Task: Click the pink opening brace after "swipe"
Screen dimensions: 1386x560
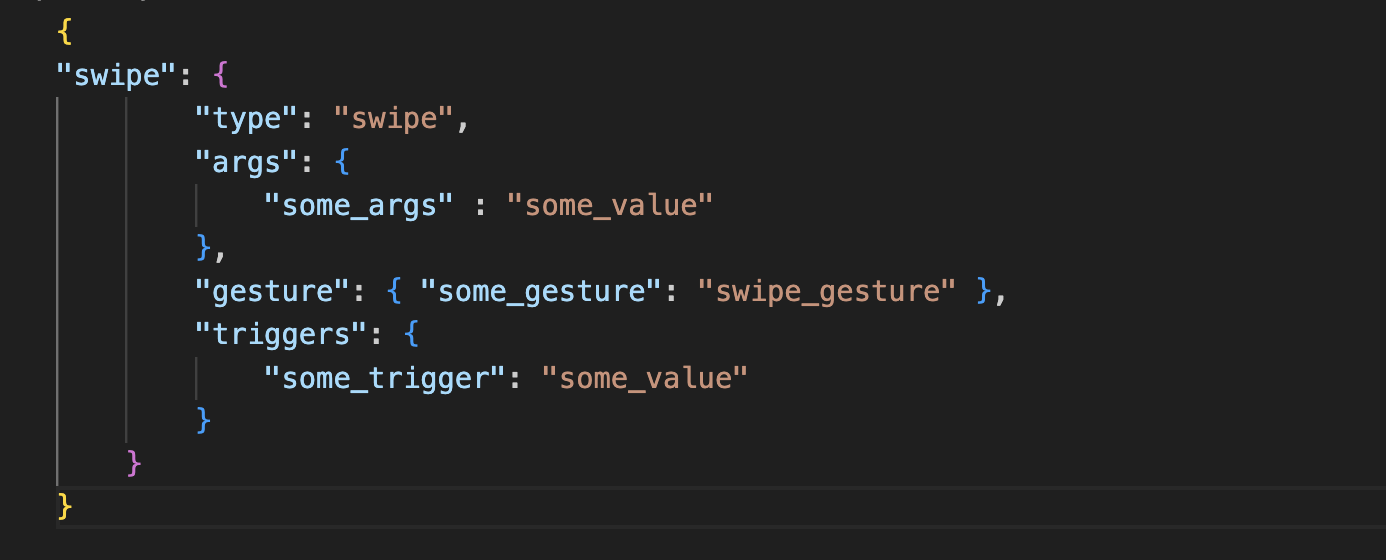Action: point(221,76)
